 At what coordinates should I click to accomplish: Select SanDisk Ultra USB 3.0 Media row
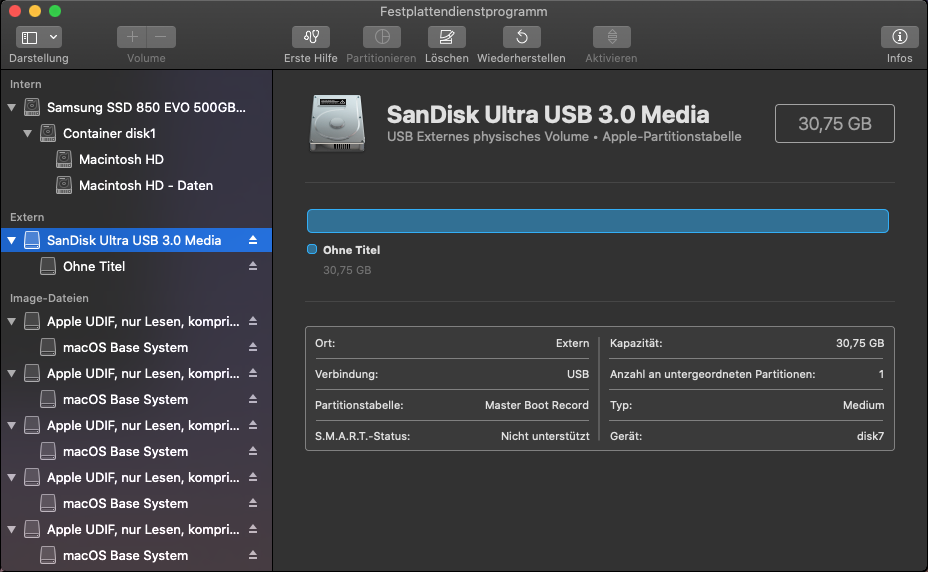136,240
